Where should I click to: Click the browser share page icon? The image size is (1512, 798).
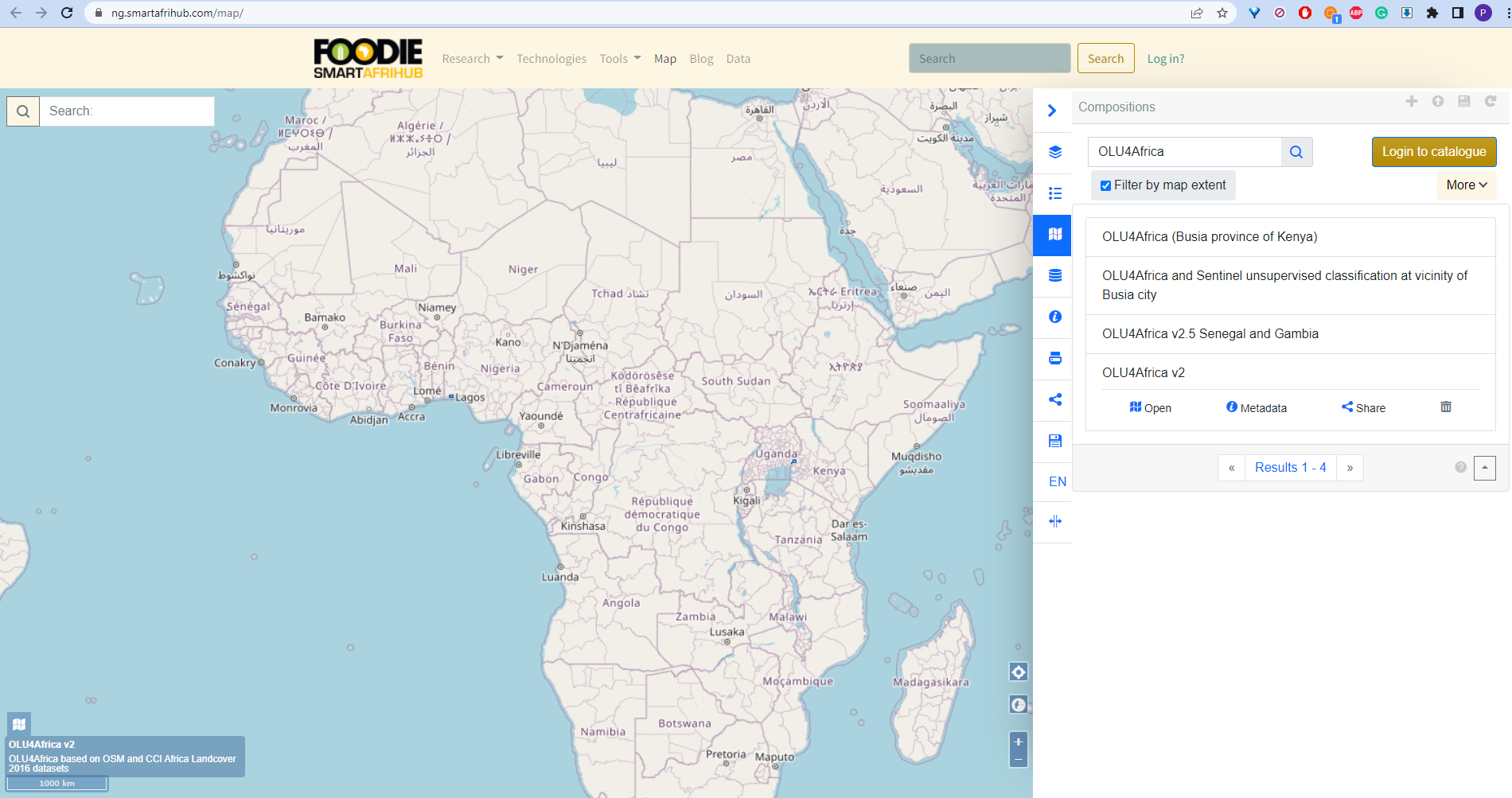1197,13
